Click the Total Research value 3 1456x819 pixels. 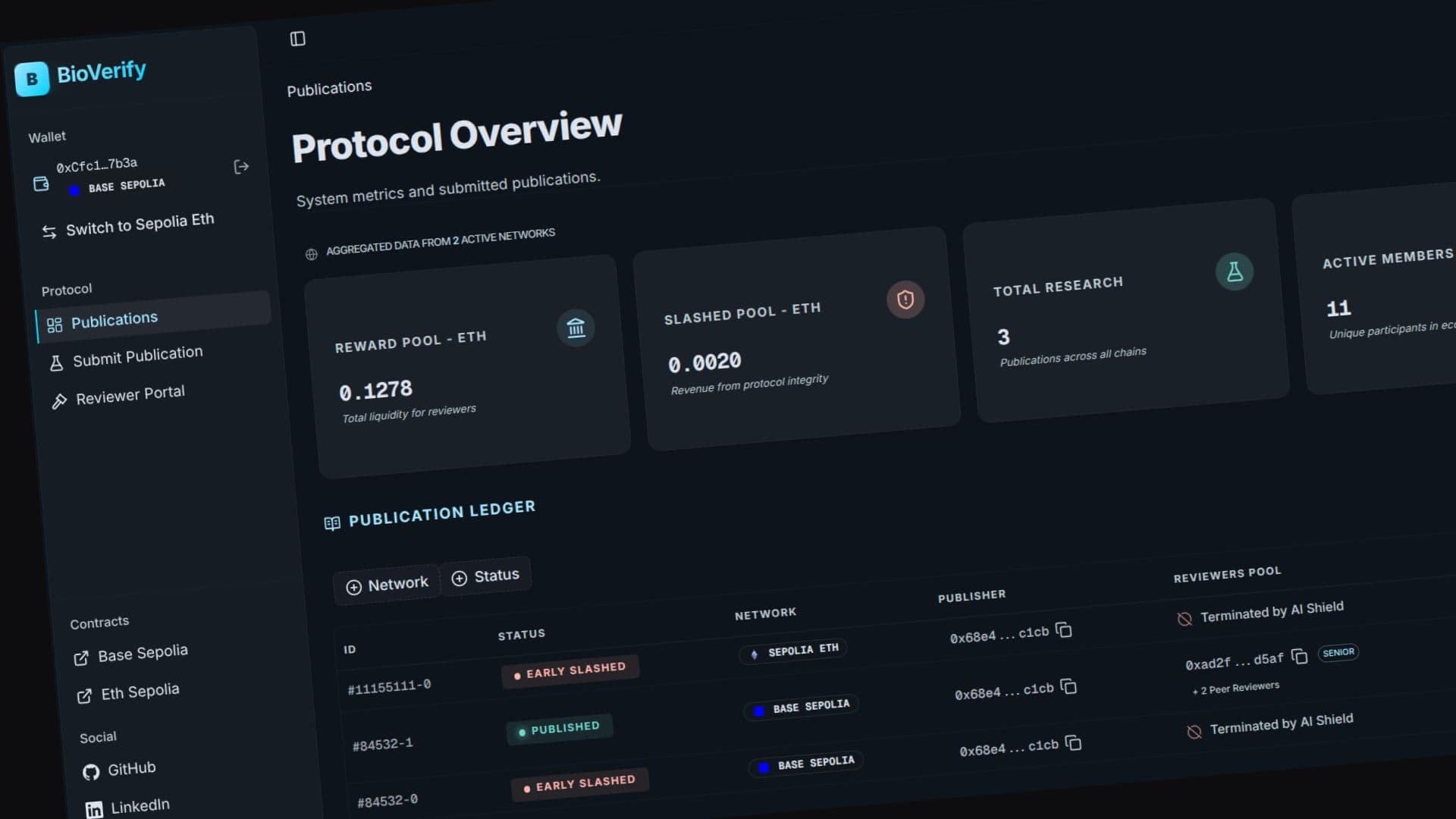pyautogui.click(x=1003, y=337)
